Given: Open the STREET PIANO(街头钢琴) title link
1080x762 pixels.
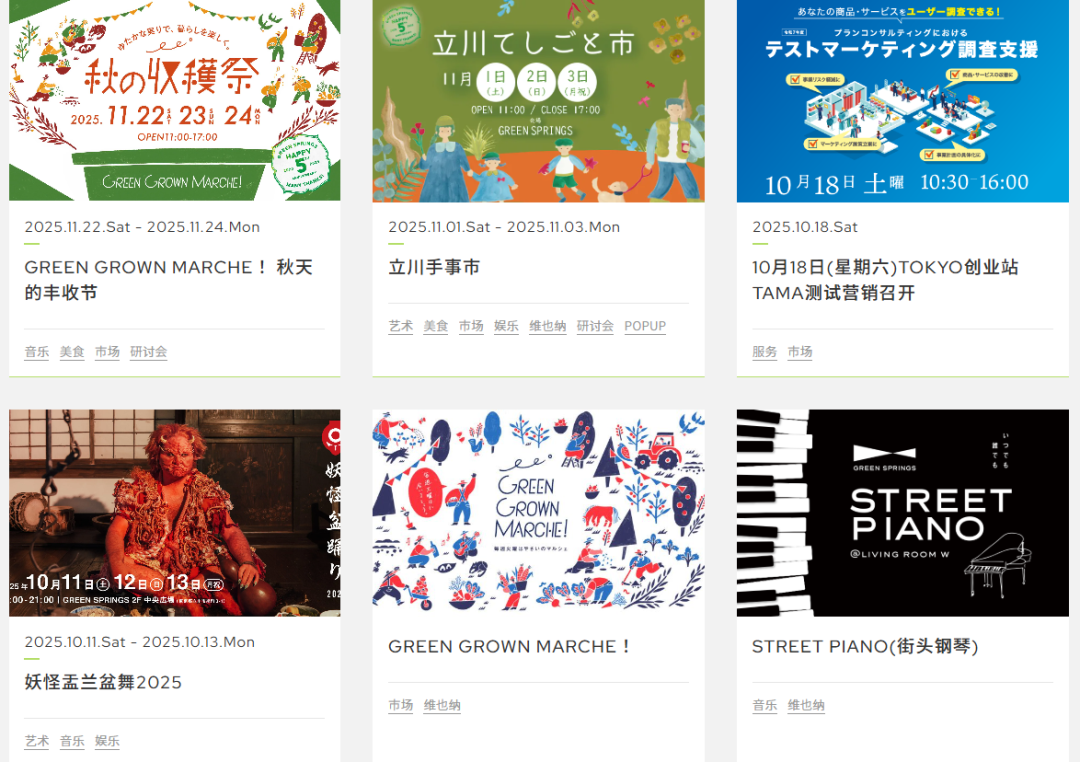Looking at the screenshot, I should click(865, 646).
